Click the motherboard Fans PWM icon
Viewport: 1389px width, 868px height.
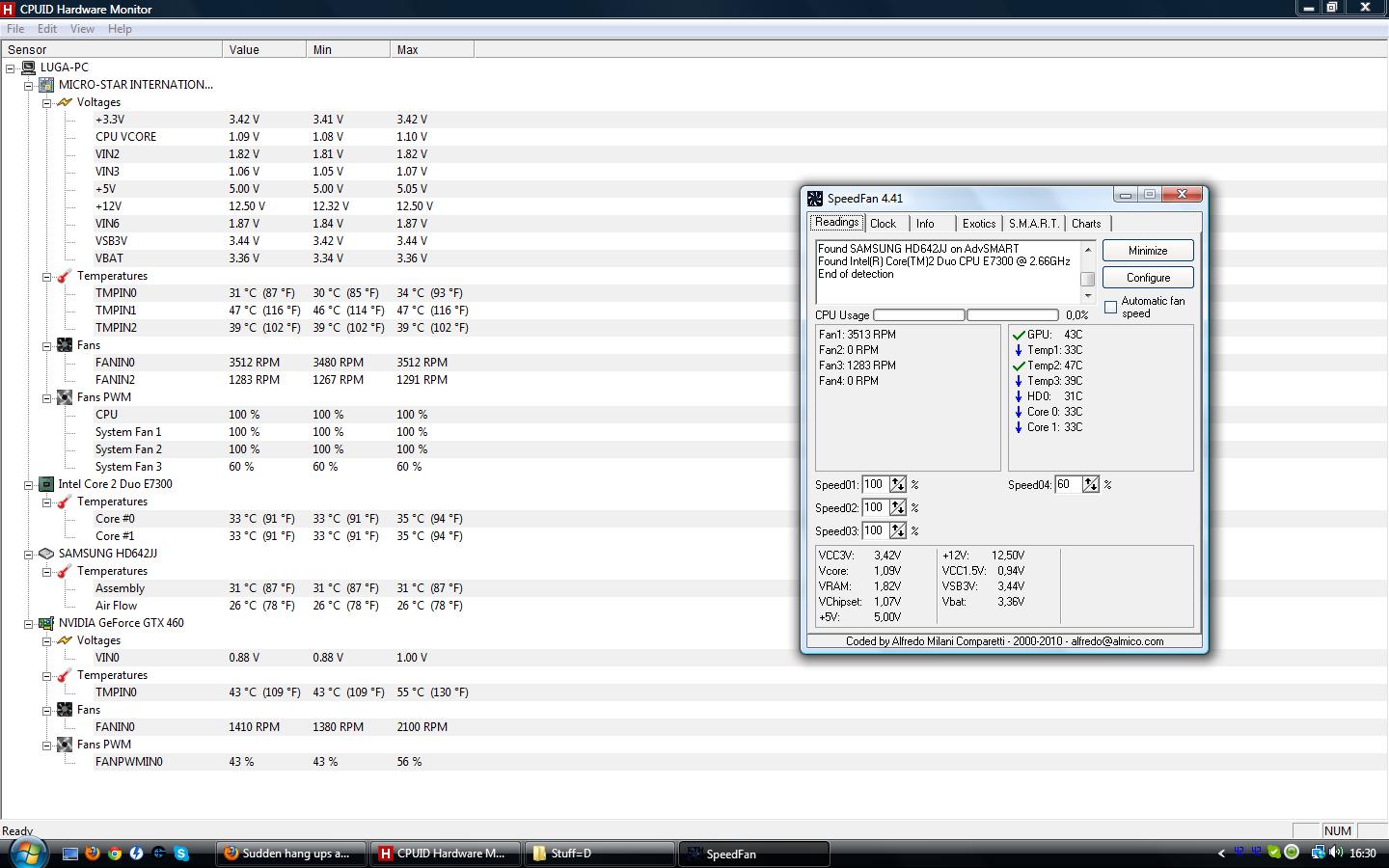coord(65,397)
